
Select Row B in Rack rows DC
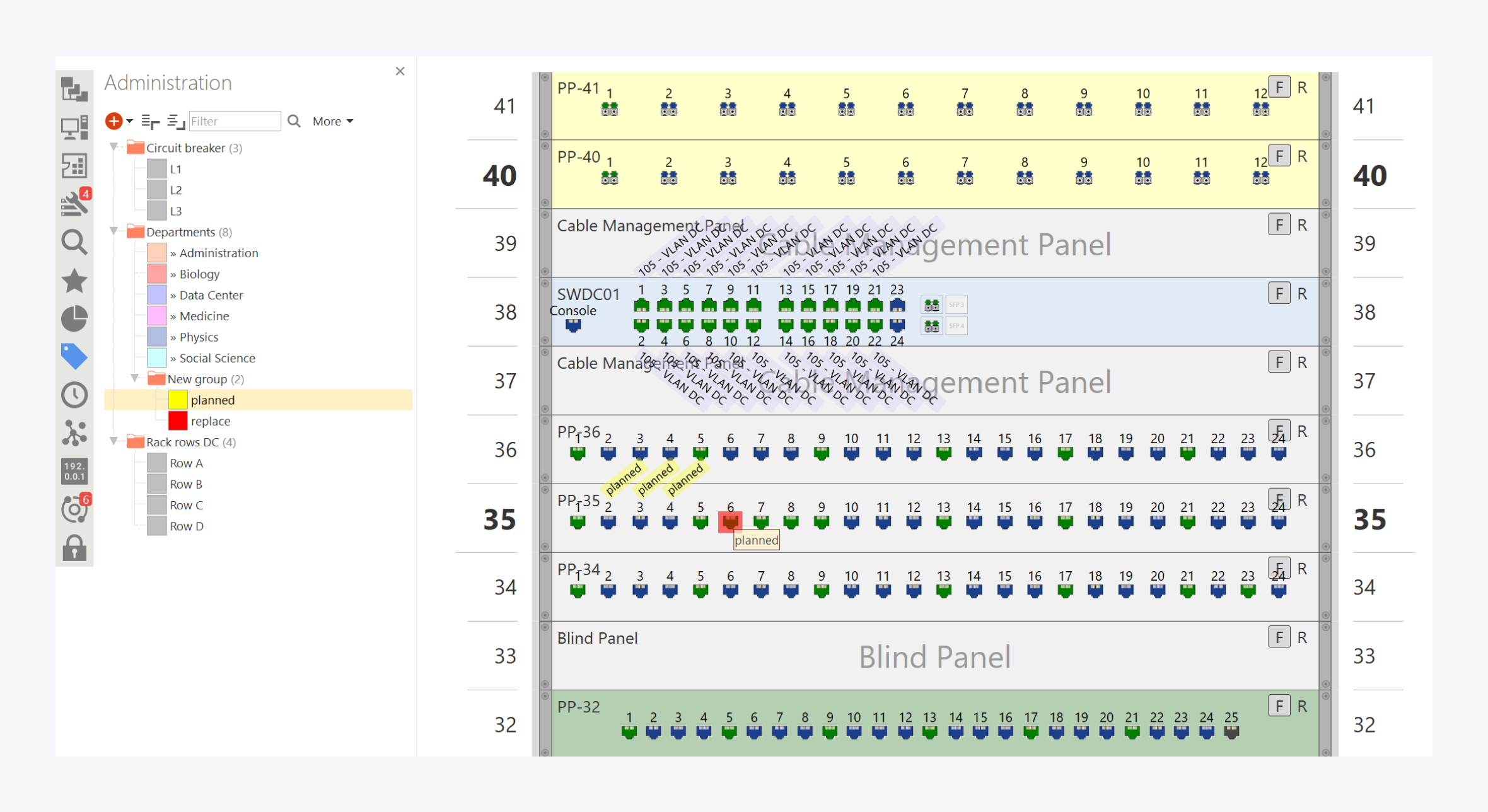coord(186,484)
